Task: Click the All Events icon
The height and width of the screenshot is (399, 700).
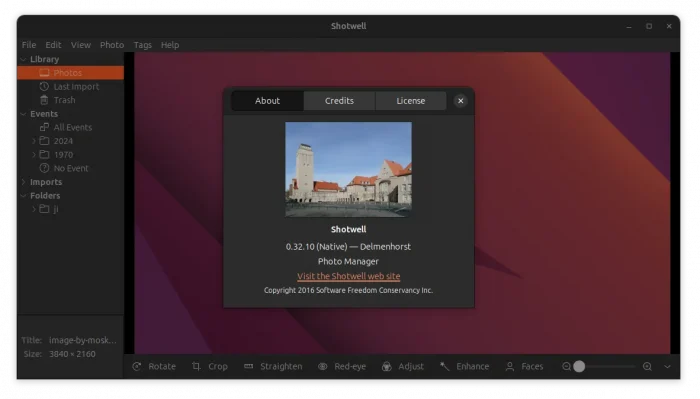Action: coord(44,127)
